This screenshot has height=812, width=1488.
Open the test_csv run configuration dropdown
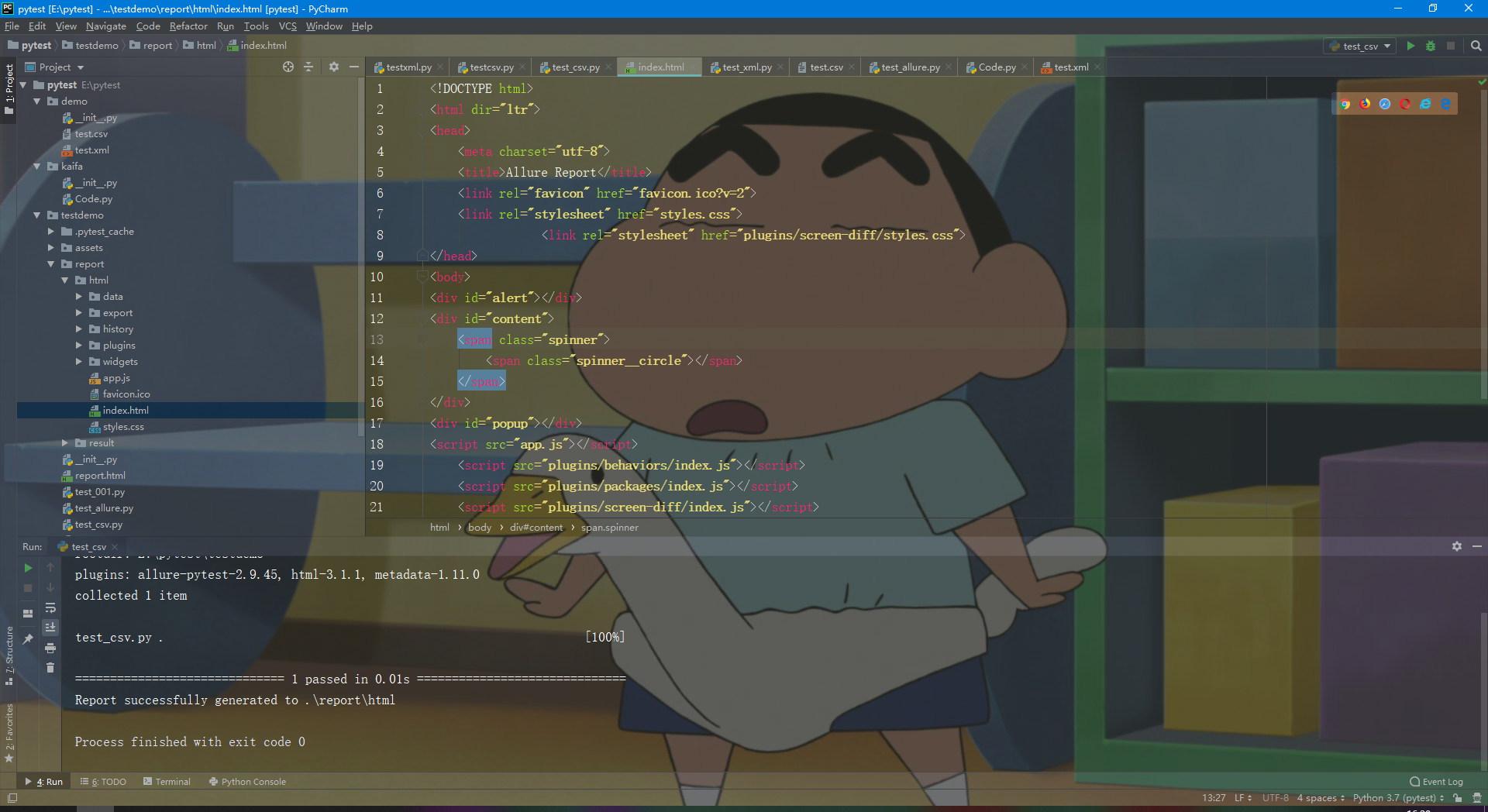tap(1360, 46)
